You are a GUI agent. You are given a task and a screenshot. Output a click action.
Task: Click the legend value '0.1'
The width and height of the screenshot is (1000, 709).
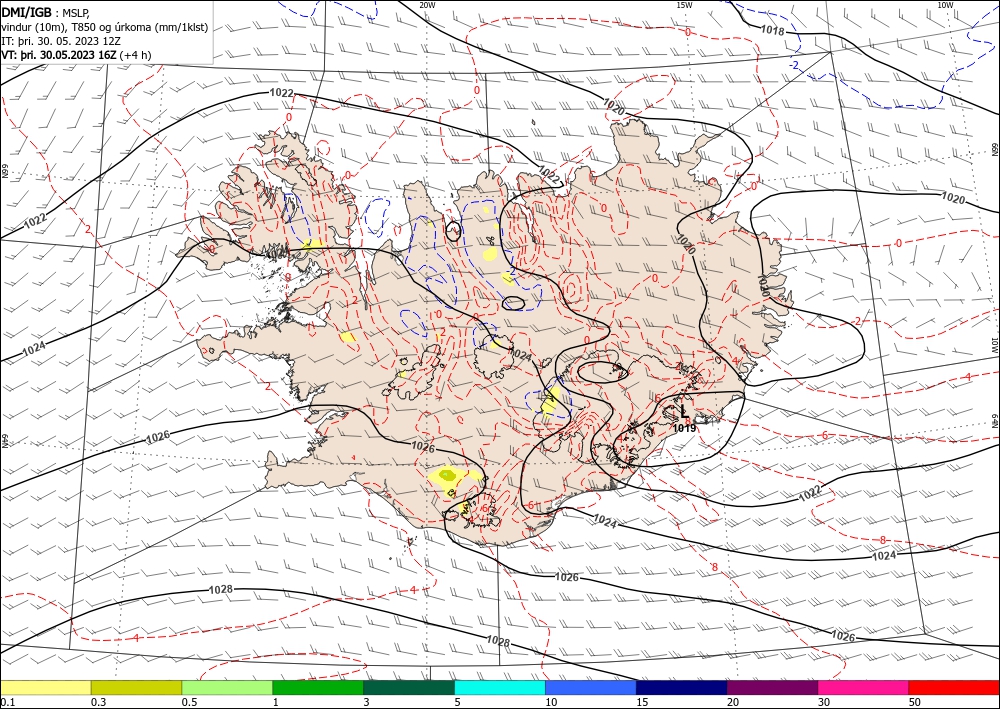(x=6, y=702)
